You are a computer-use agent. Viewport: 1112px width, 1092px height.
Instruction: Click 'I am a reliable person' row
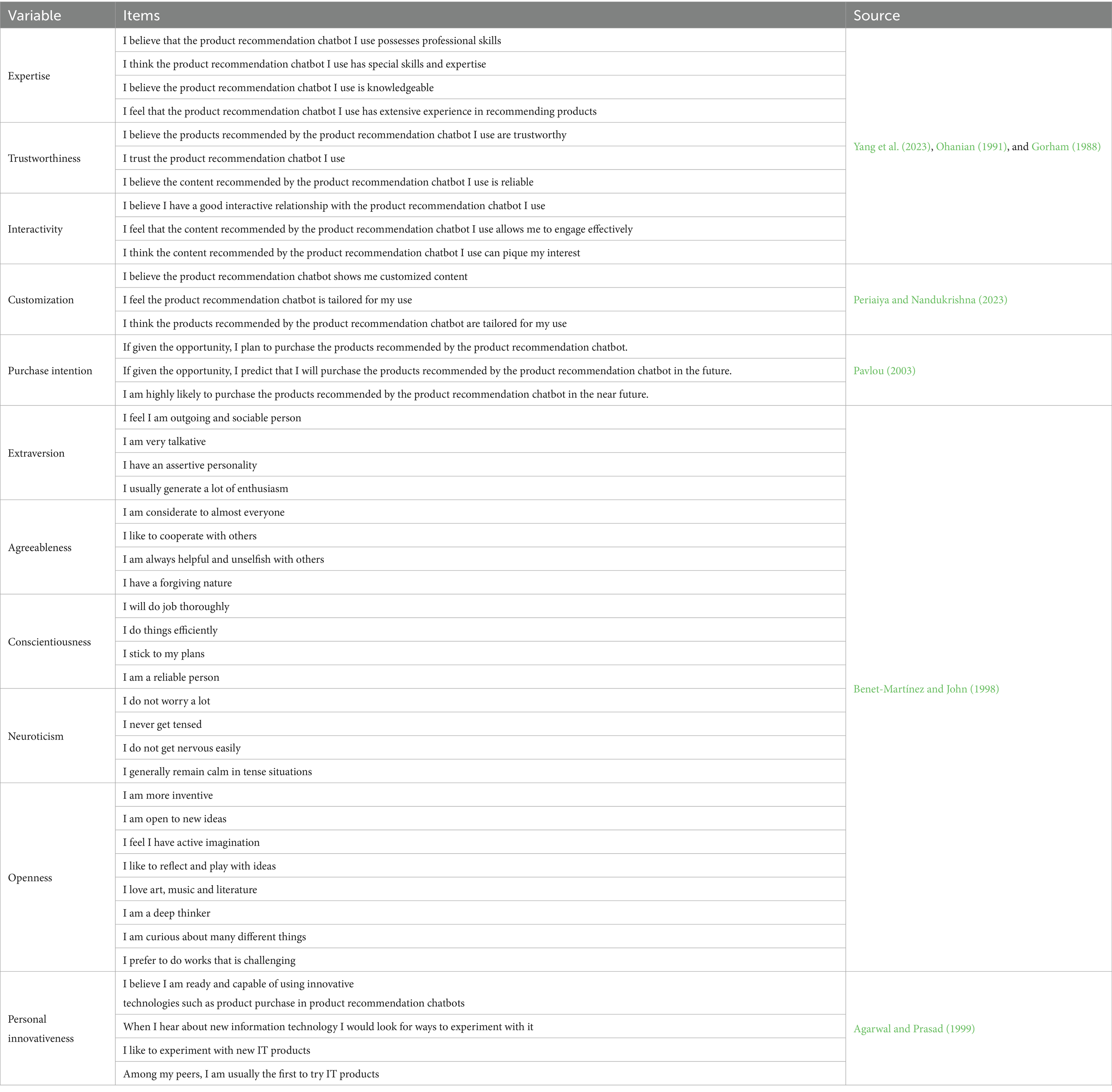click(480, 677)
